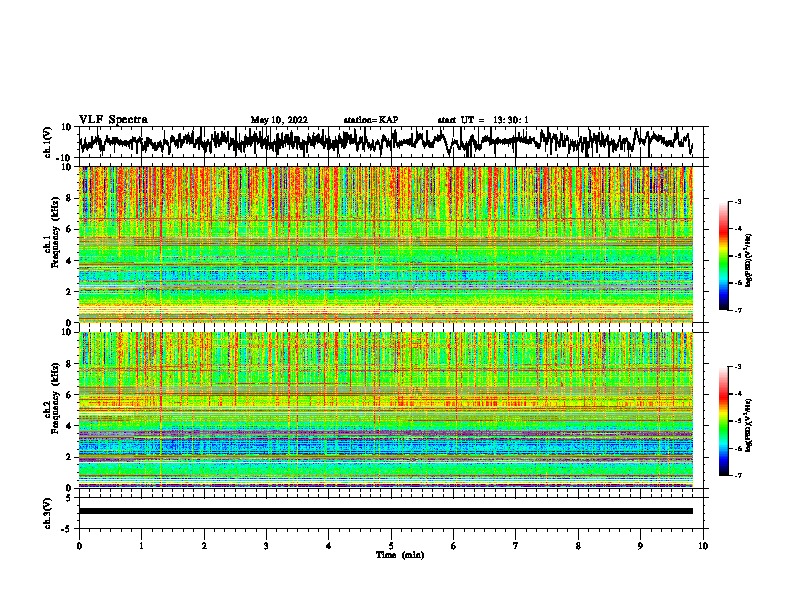Click the ch.1 spectrogram plot

click(x=386, y=244)
